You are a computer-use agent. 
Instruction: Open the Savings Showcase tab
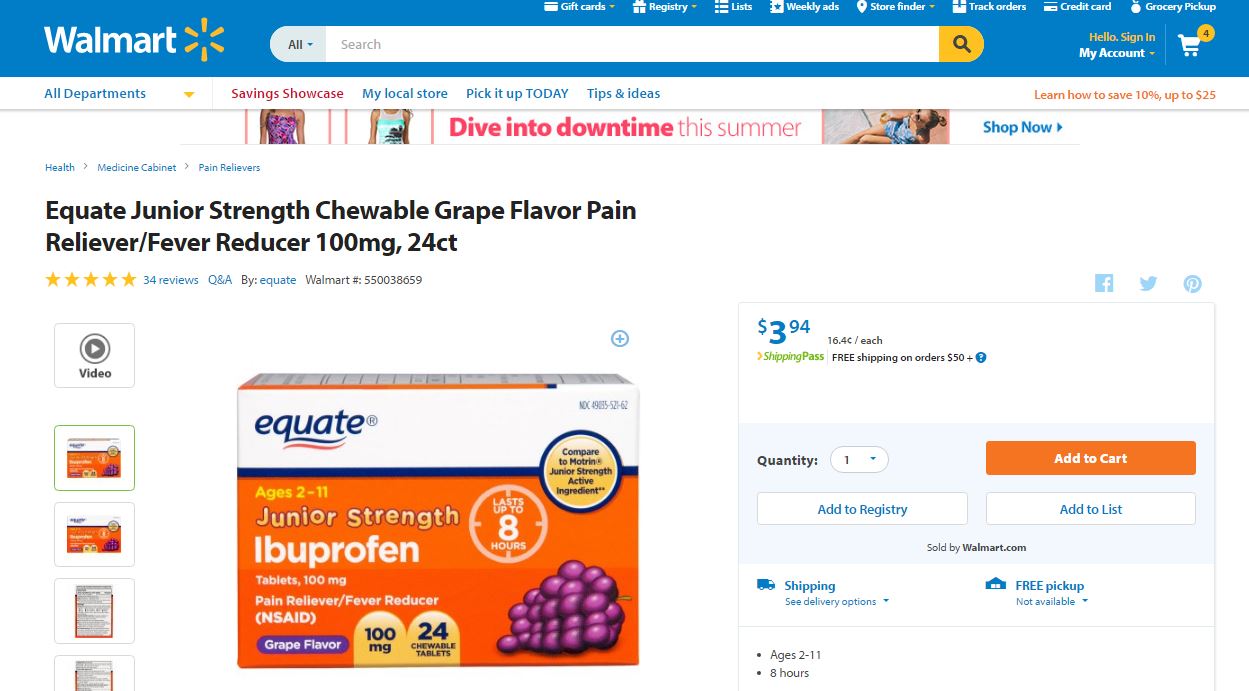pyautogui.click(x=287, y=94)
